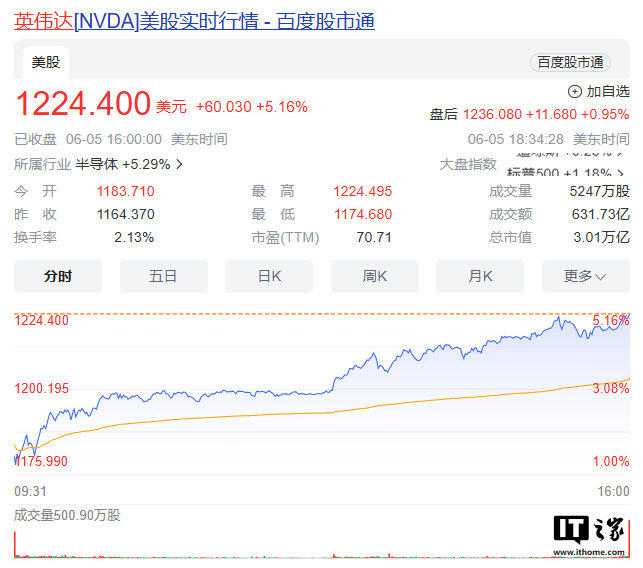Expand the chevron after 标普500 index
This screenshot has width=643, height=568.
621,173
